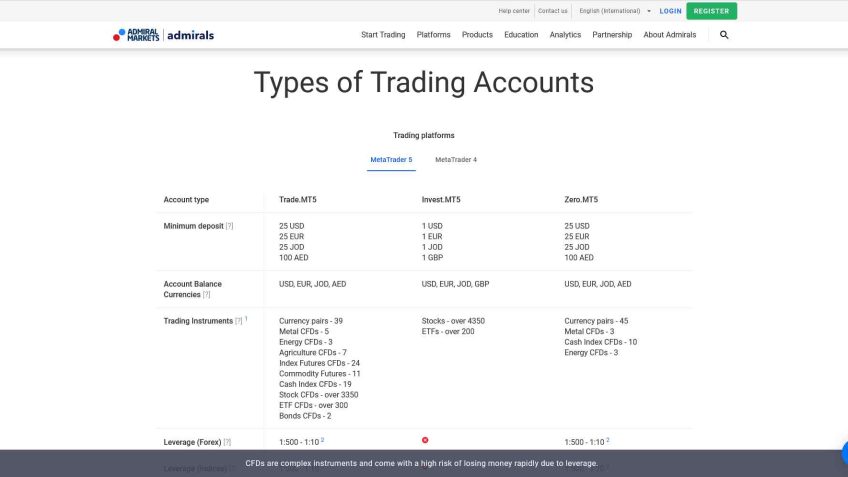Click help icon next to Trading Instruments
Screen dimensions: 848x477
(238, 321)
